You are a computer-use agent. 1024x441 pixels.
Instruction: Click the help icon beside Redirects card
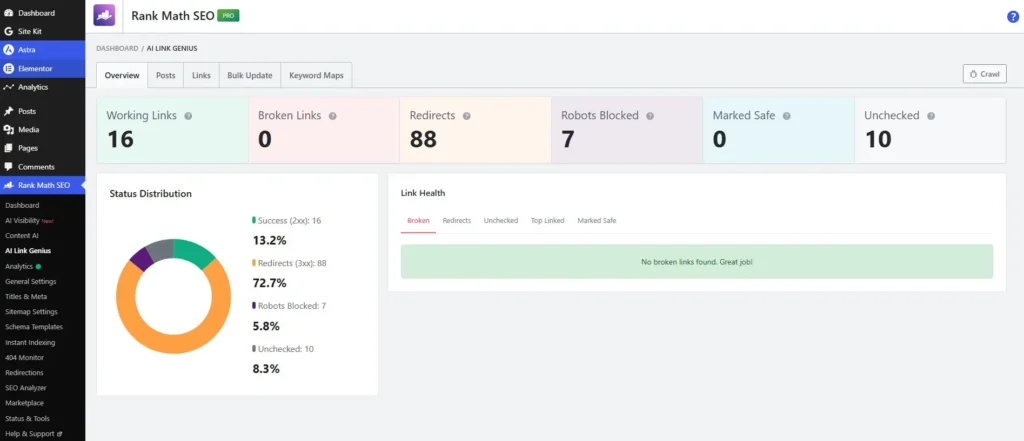[466, 116]
